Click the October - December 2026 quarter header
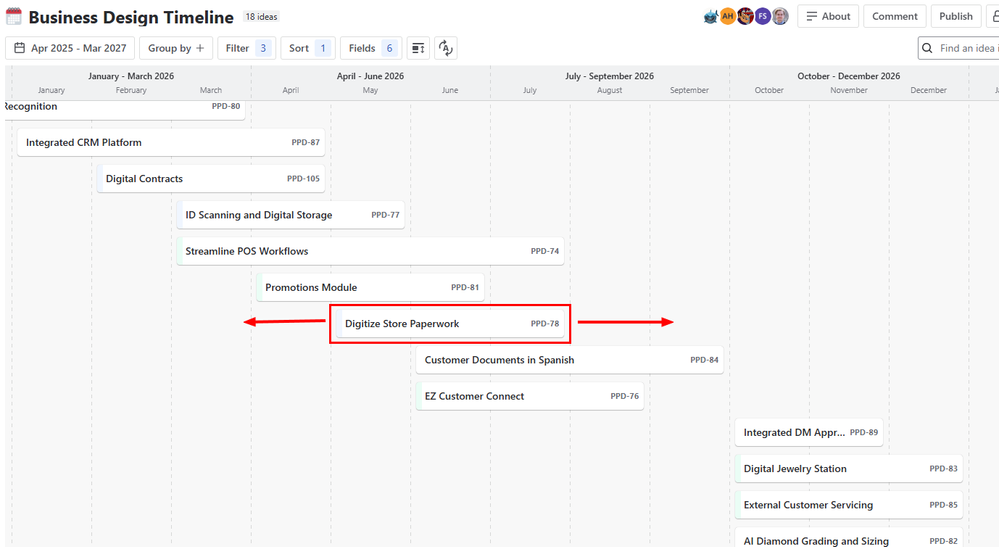 849,76
